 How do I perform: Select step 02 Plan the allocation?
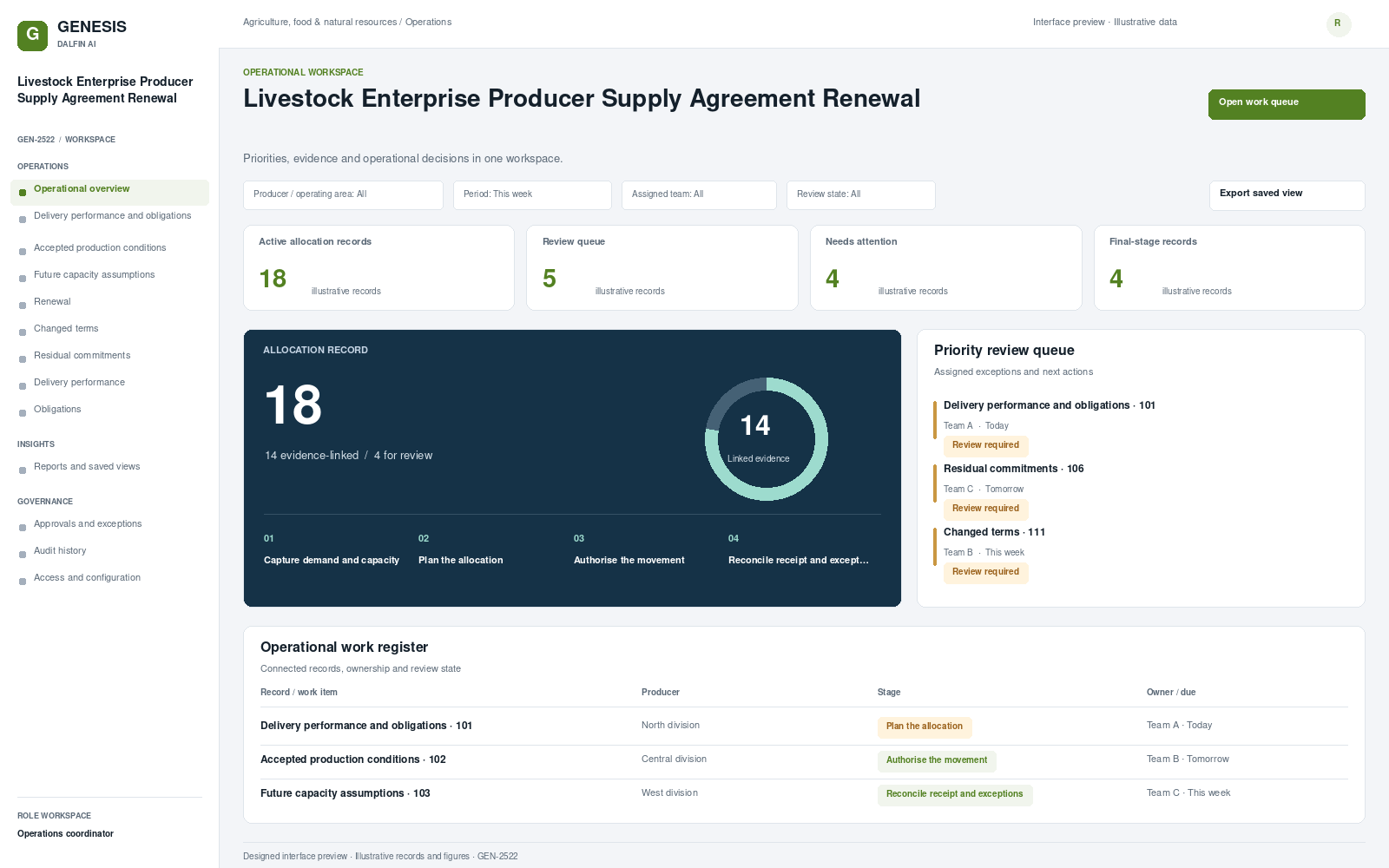pos(461,550)
